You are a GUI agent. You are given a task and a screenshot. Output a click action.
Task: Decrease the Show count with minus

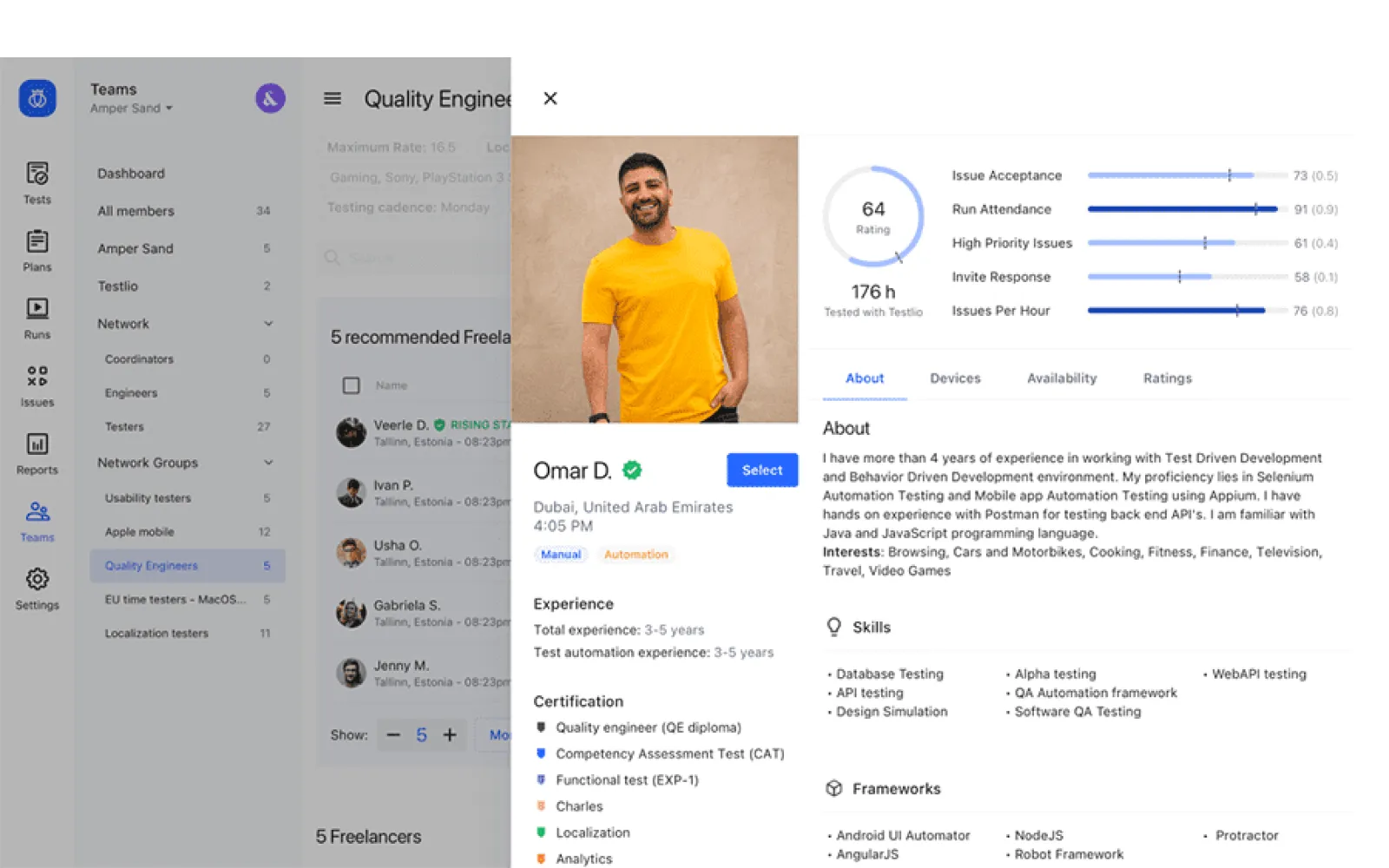coord(393,735)
